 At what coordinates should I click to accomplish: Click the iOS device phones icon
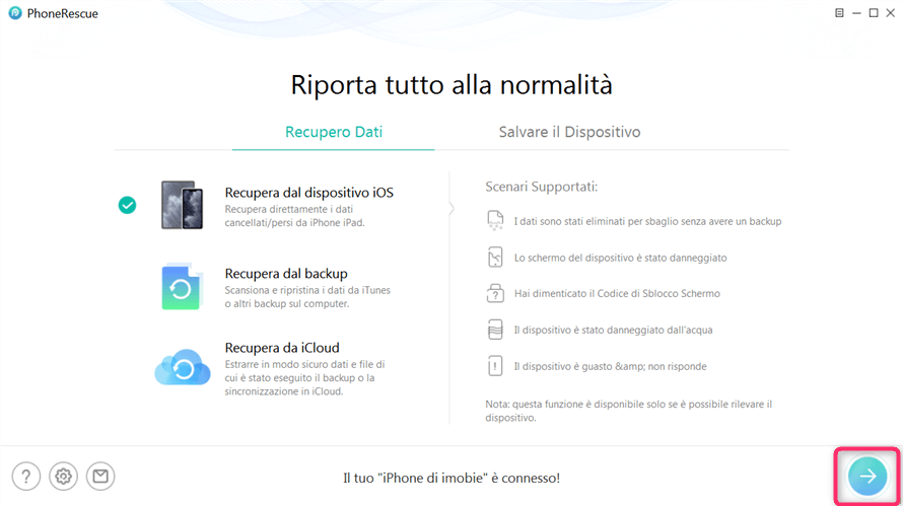(182, 205)
